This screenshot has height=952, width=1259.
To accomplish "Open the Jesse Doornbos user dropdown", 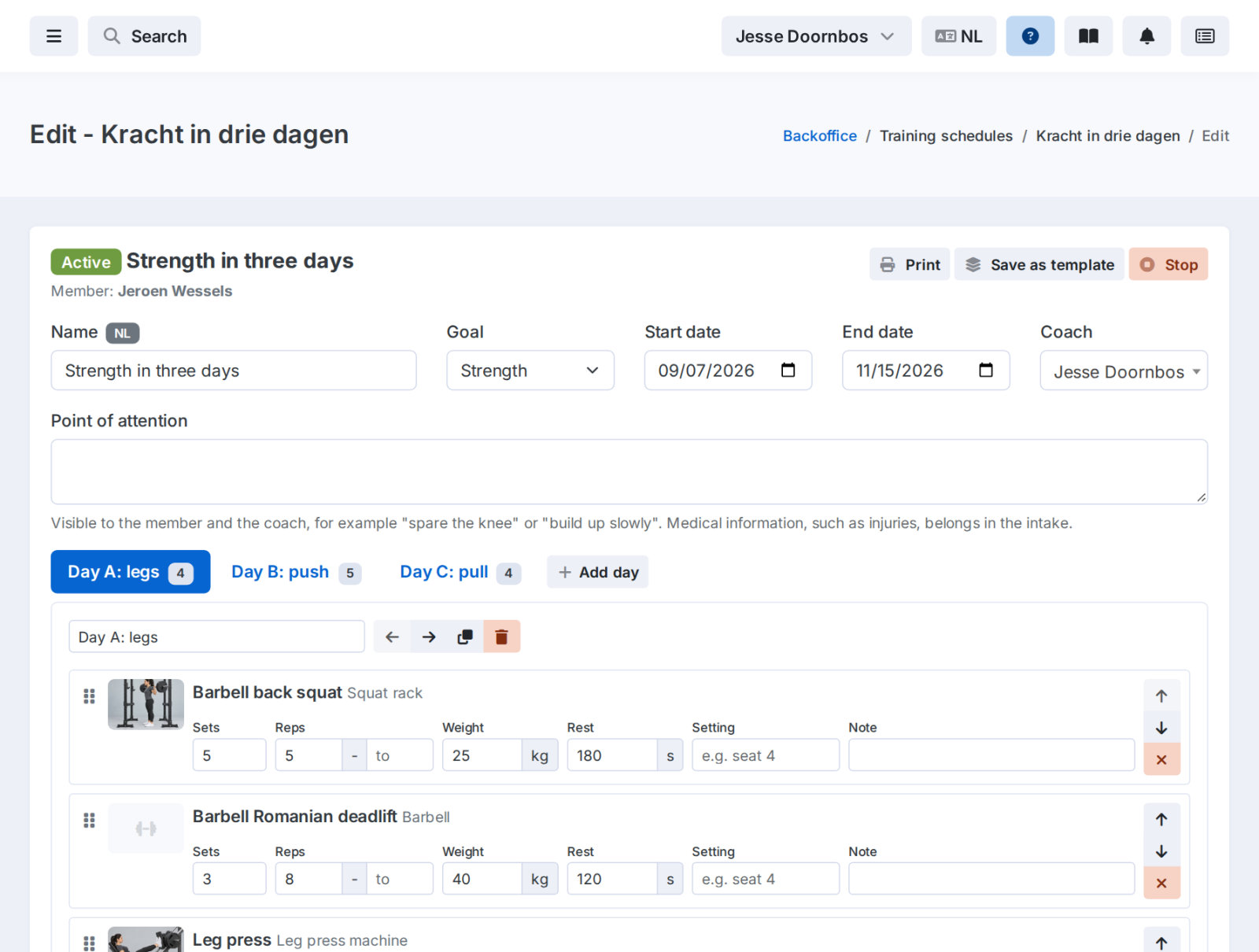I will click(816, 36).
